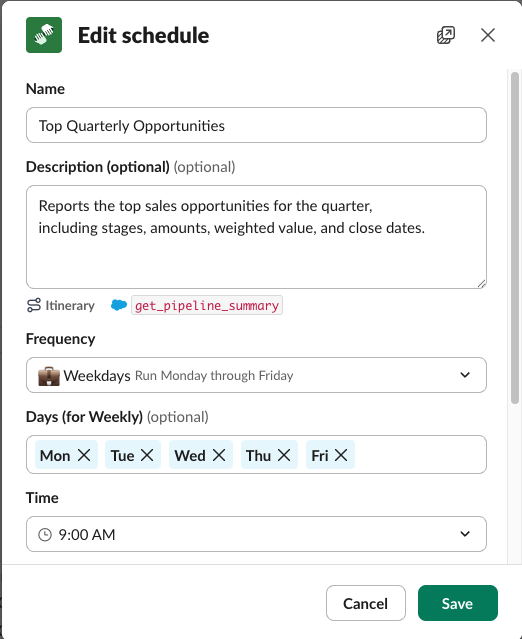Click the Salesforce cloud icon
Image resolution: width=522 pixels, height=639 pixels.
(119, 305)
